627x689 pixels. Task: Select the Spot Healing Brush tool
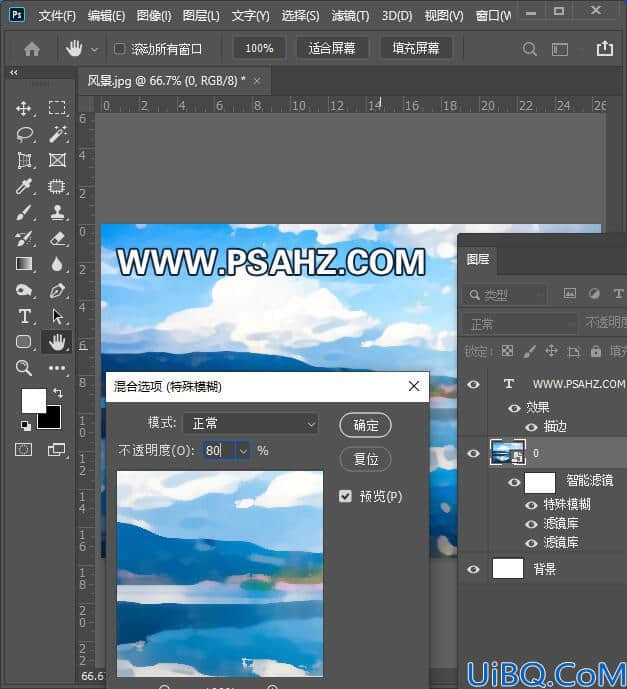click(x=57, y=187)
